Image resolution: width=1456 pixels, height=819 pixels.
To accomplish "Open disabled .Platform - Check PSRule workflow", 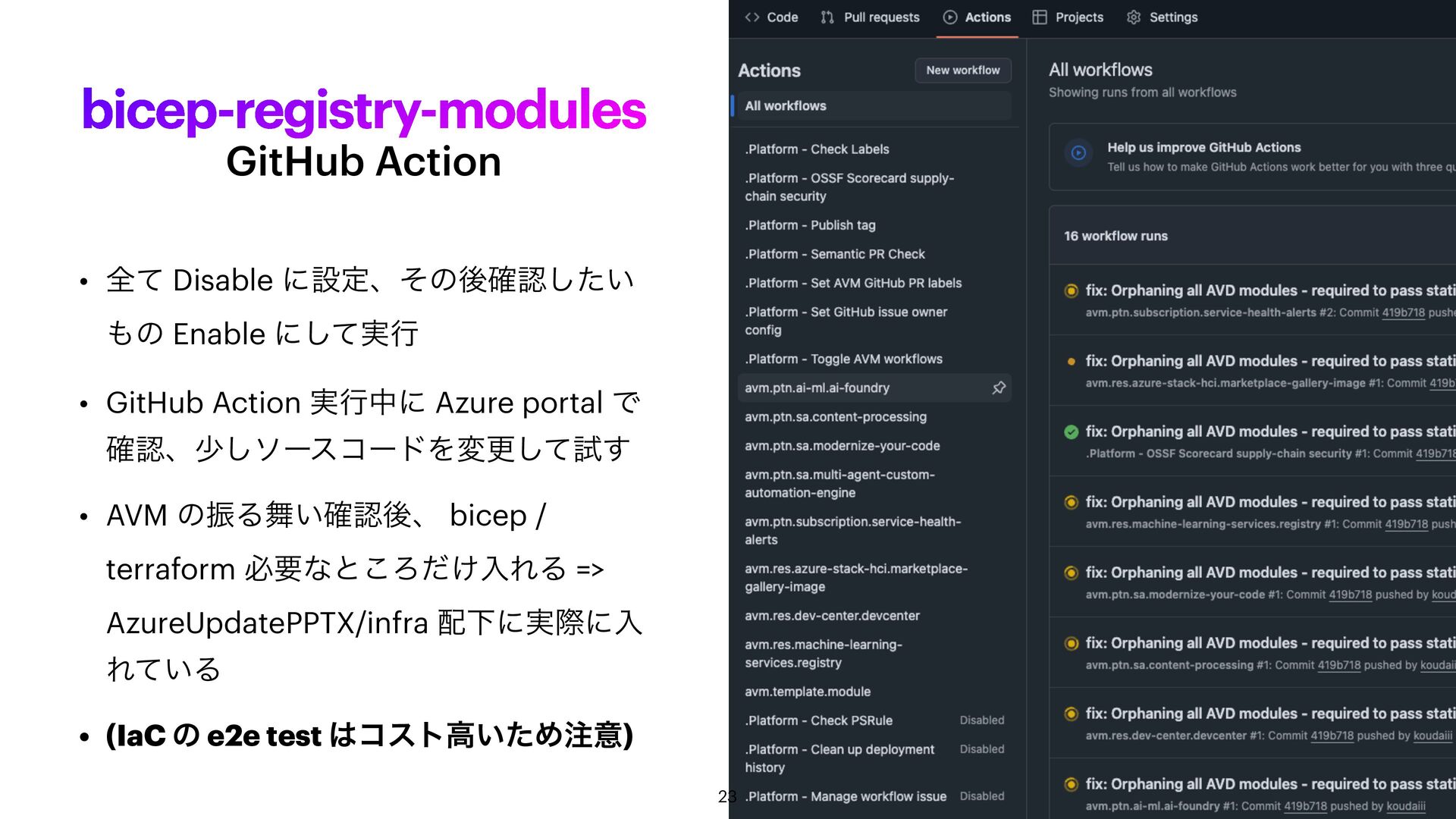I will pyautogui.click(x=818, y=720).
